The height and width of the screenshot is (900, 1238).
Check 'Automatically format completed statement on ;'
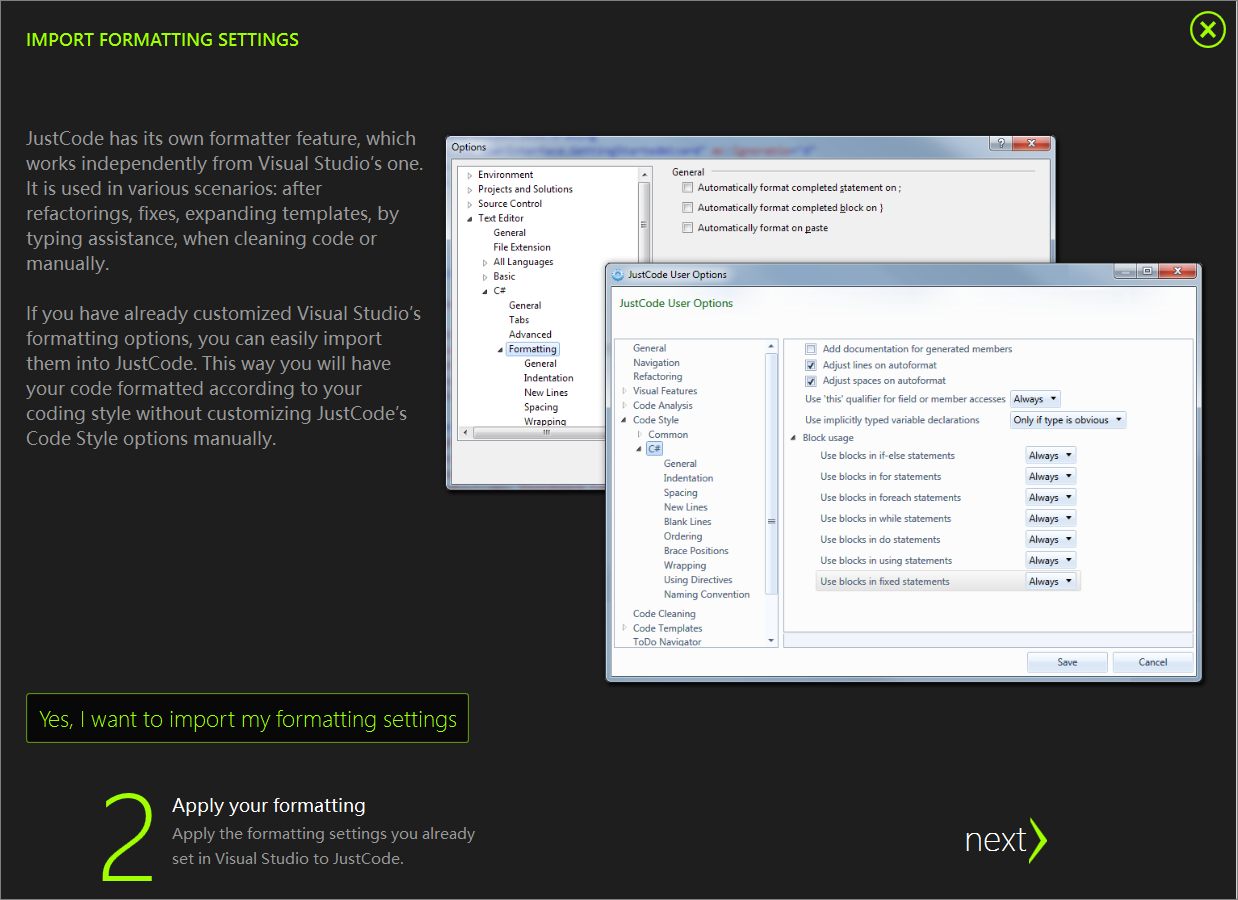pyautogui.click(x=687, y=187)
